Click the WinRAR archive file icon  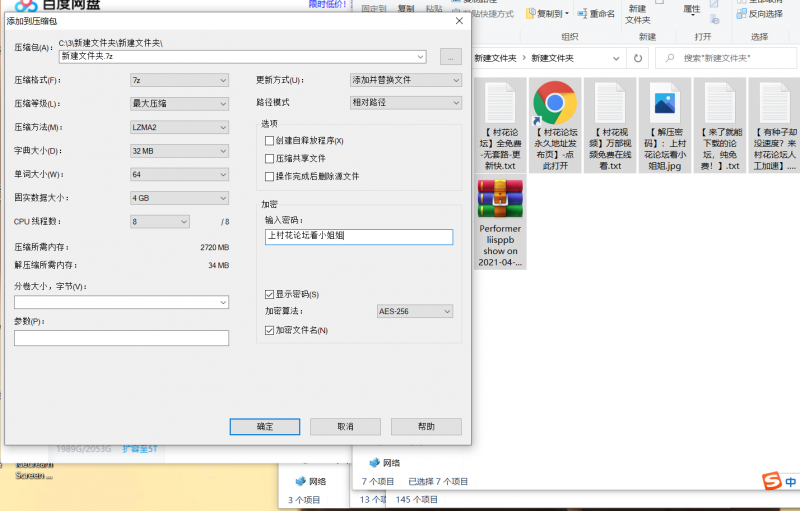499,198
